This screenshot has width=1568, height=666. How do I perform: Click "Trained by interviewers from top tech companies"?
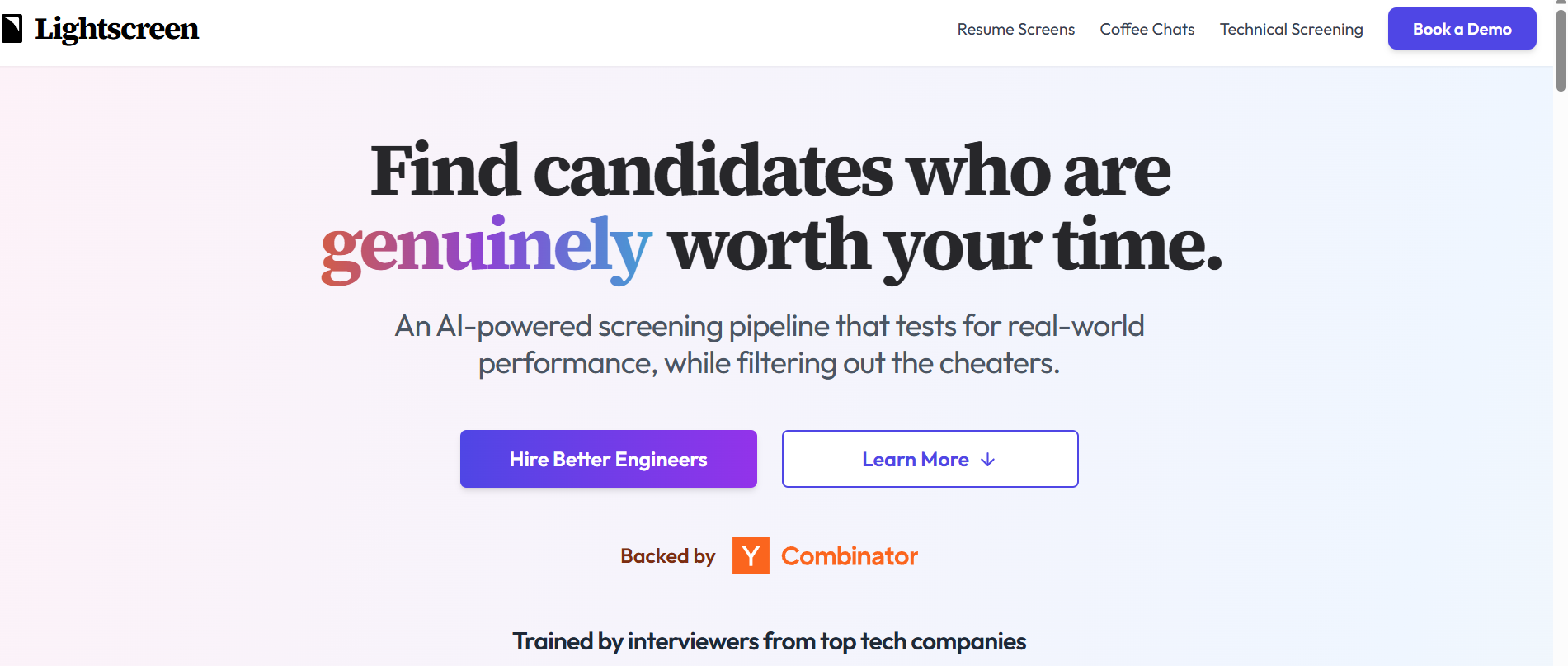click(x=769, y=641)
